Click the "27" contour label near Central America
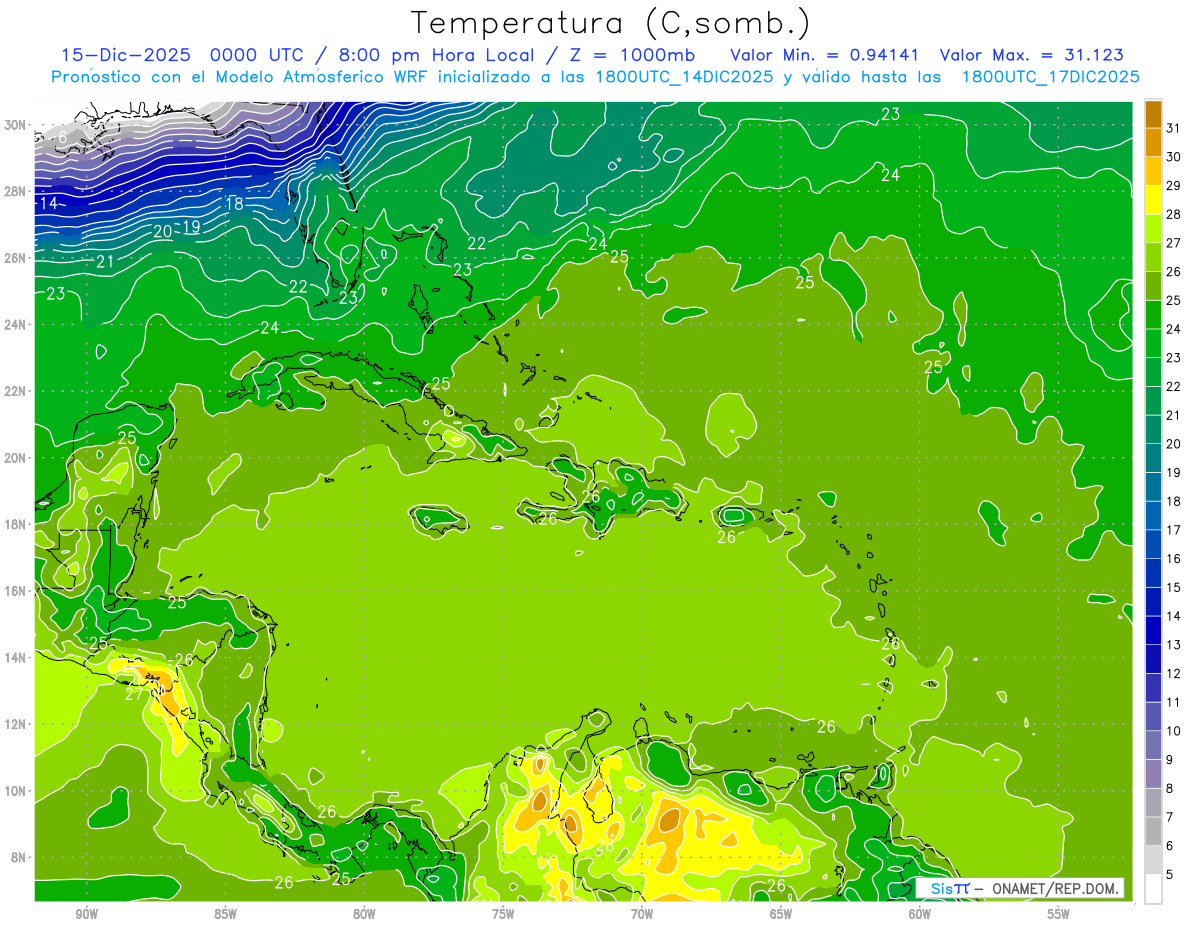This screenshot has height=927, width=1200. [x=135, y=694]
